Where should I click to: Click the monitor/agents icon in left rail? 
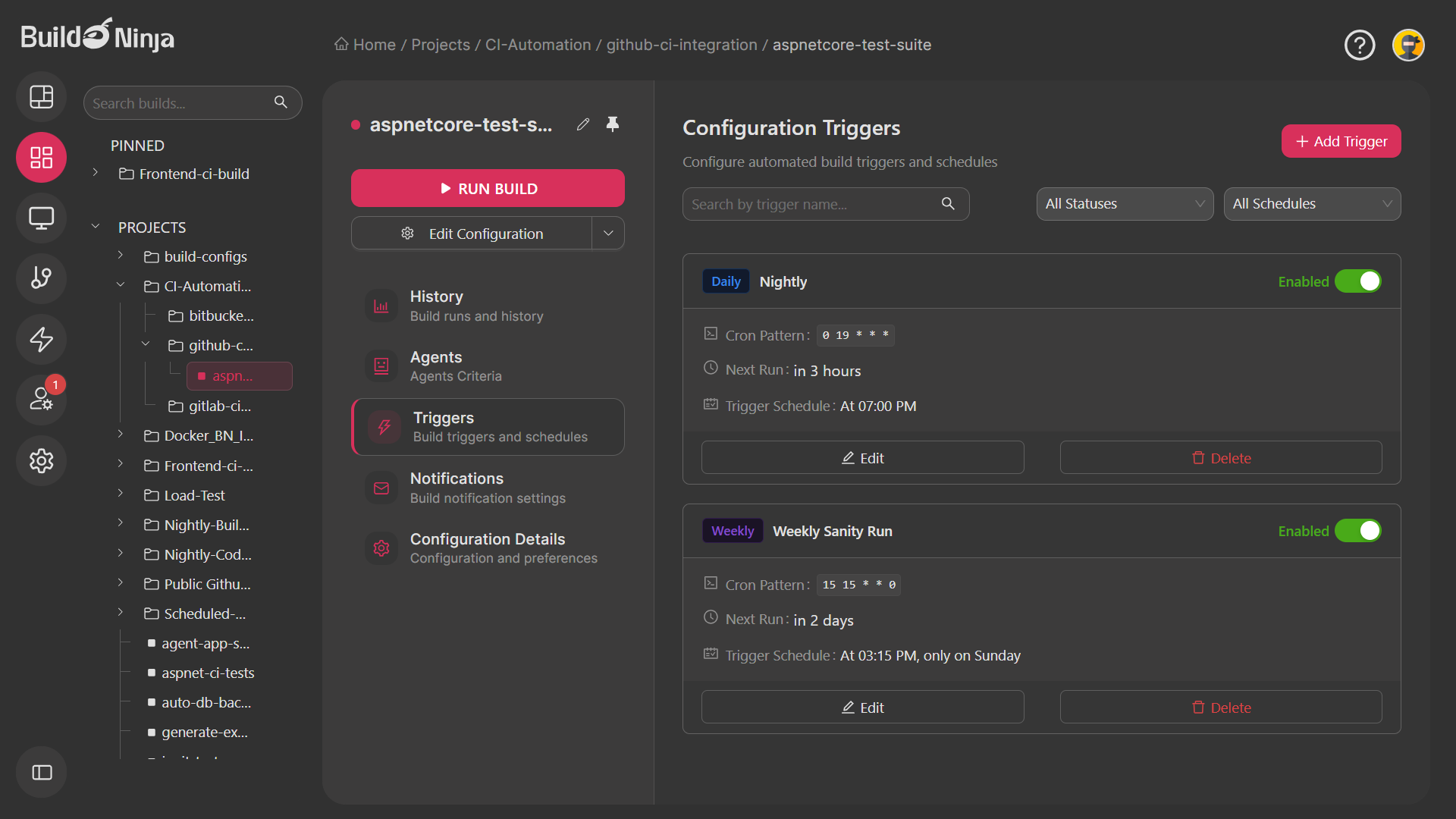pos(41,218)
